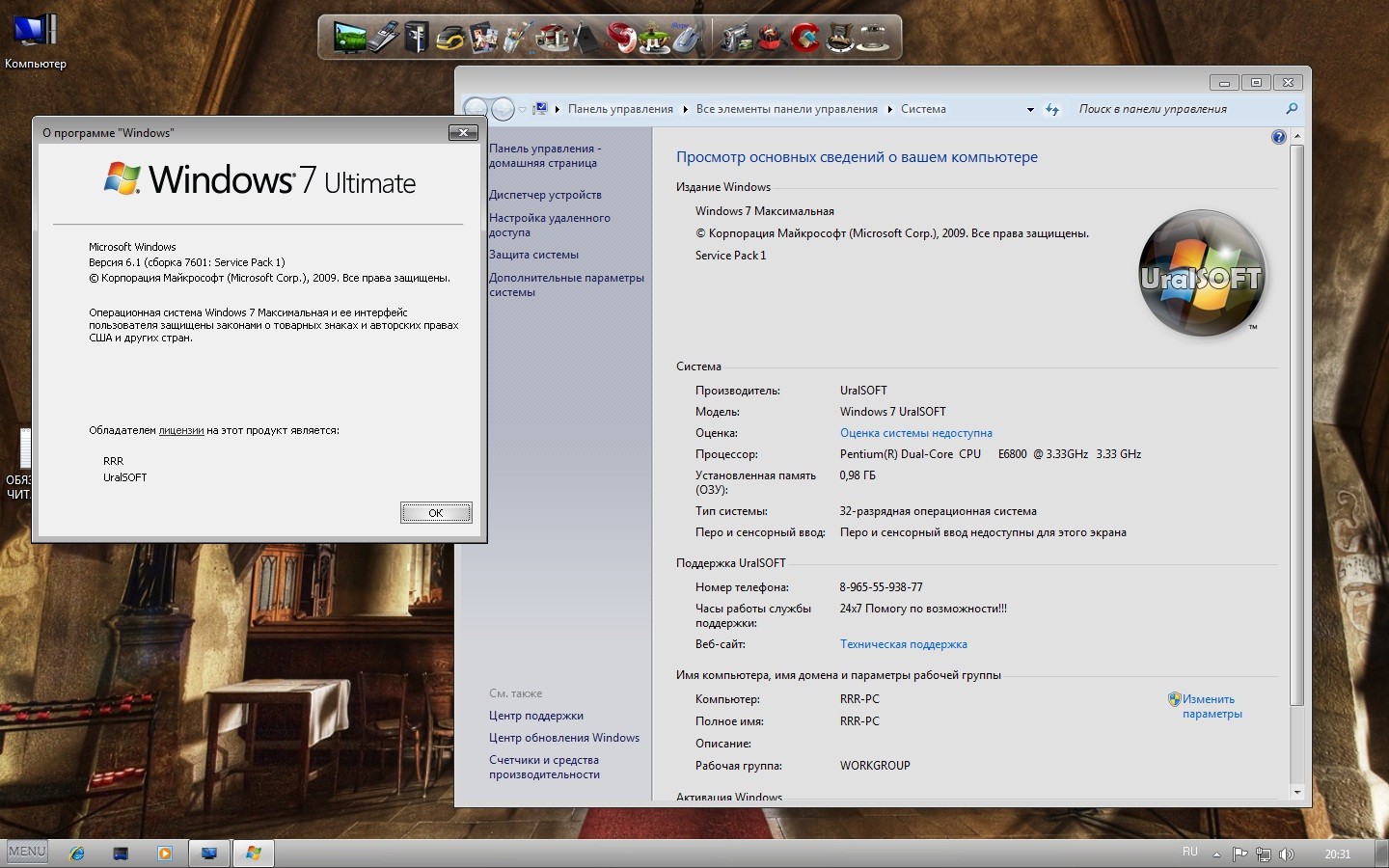
Task: Open the Skype mouse dock icon
Action: pyautogui.click(x=686, y=38)
